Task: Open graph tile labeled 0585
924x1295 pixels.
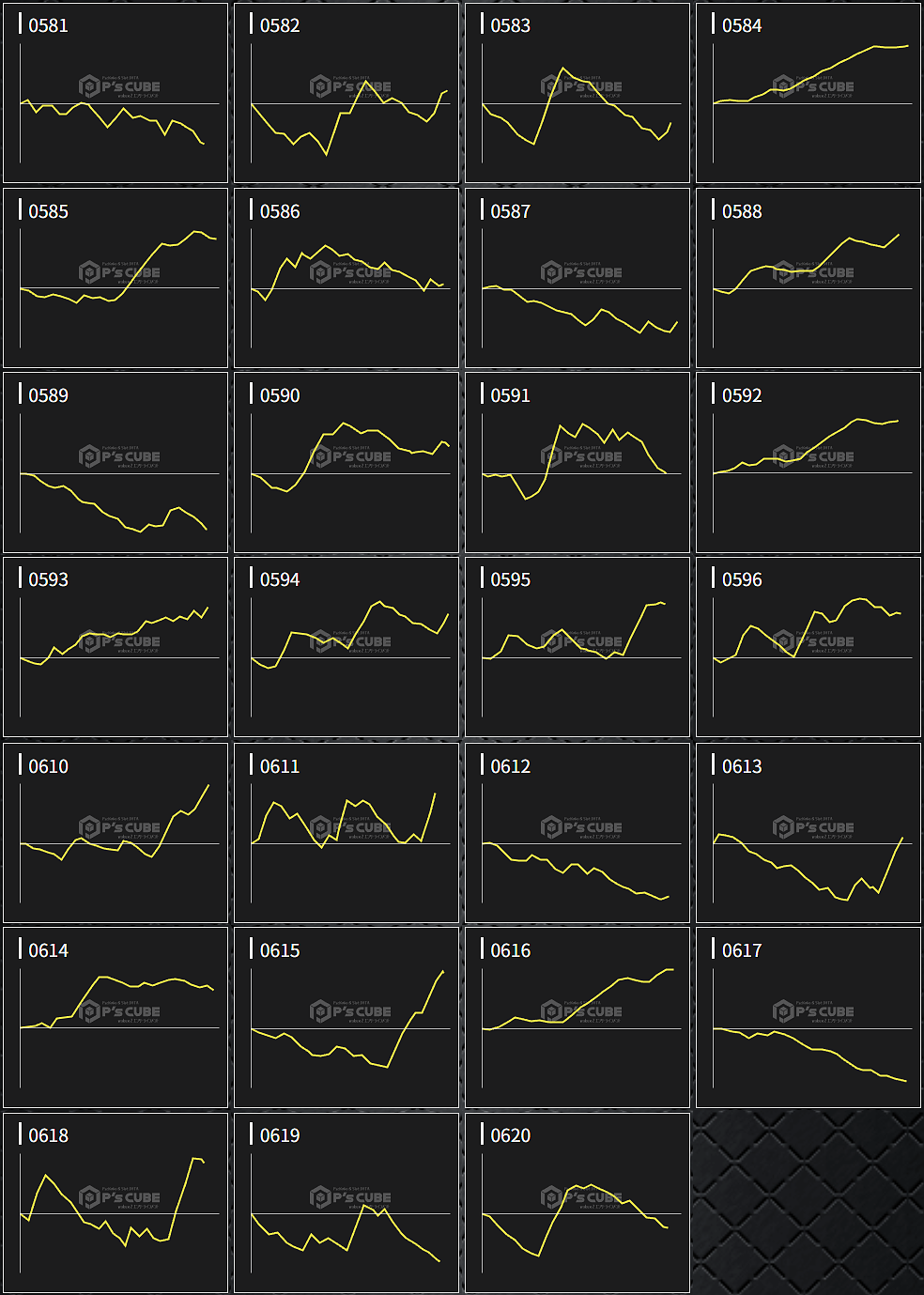Action: [115, 278]
